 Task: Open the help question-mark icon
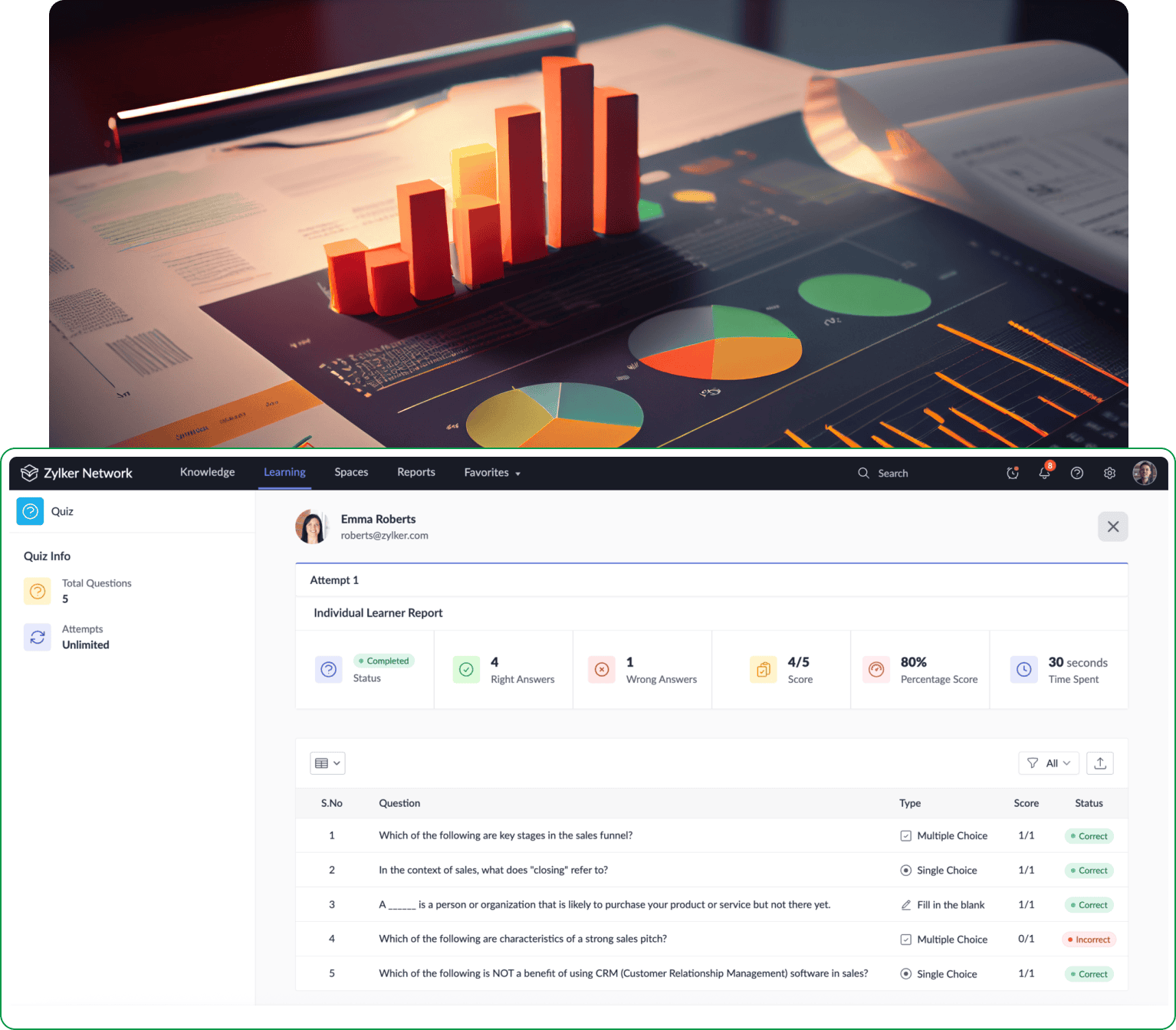(1076, 473)
